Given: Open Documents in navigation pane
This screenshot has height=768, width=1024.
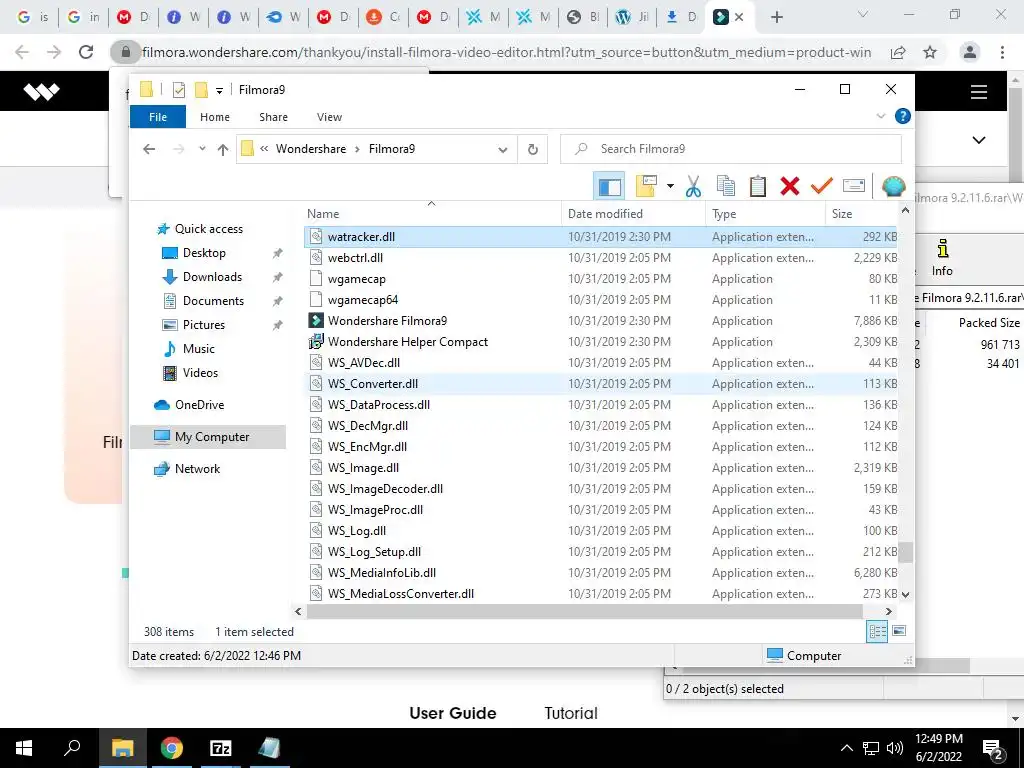Looking at the screenshot, I should tap(202, 301).
